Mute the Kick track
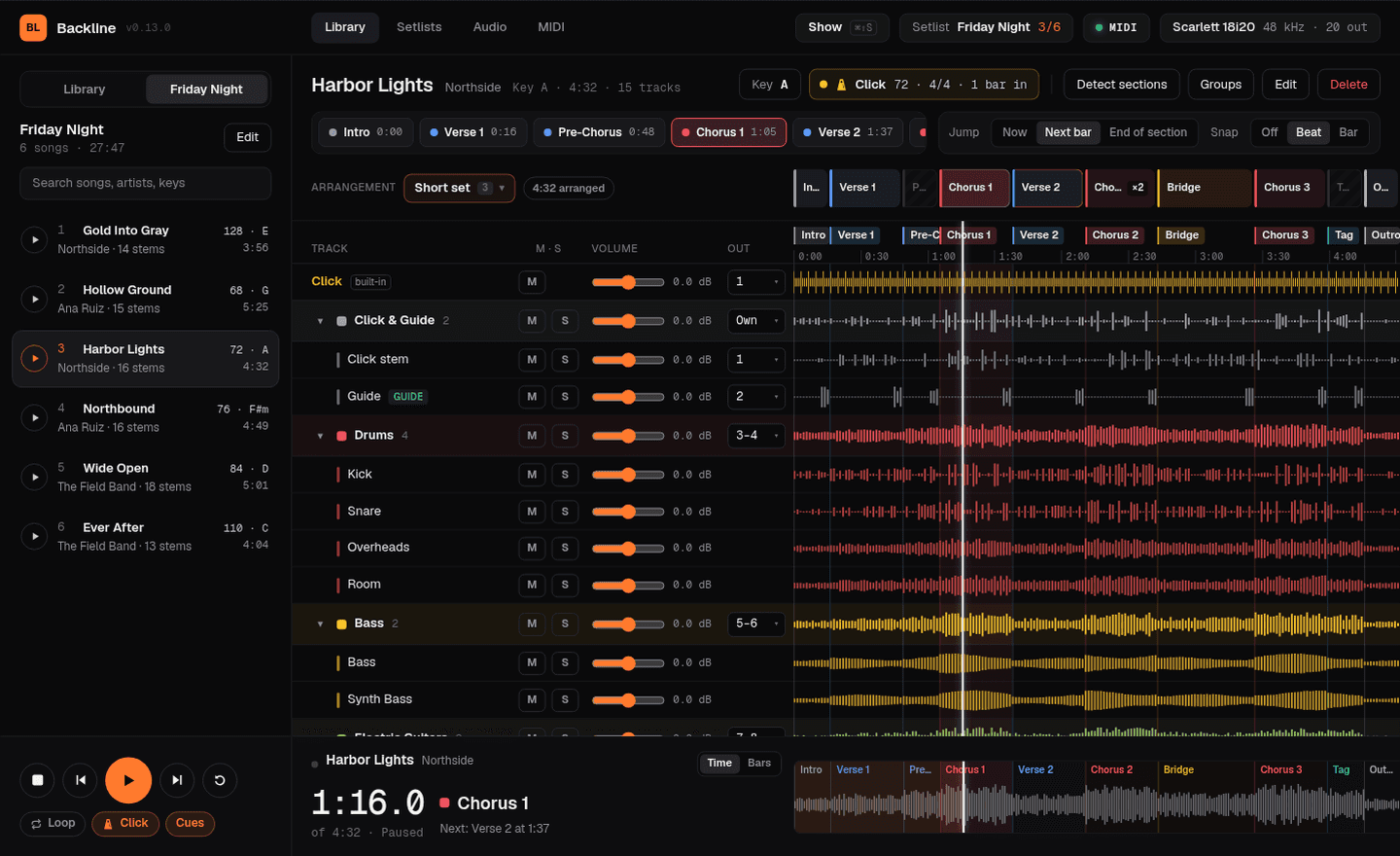Screen dimensions: 1400x856 [532, 475]
